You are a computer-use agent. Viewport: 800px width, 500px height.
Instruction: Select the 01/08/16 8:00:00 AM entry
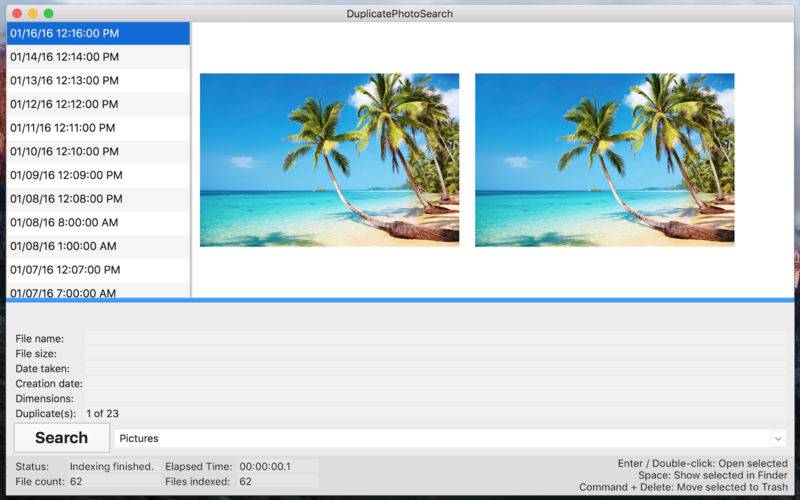point(98,222)
